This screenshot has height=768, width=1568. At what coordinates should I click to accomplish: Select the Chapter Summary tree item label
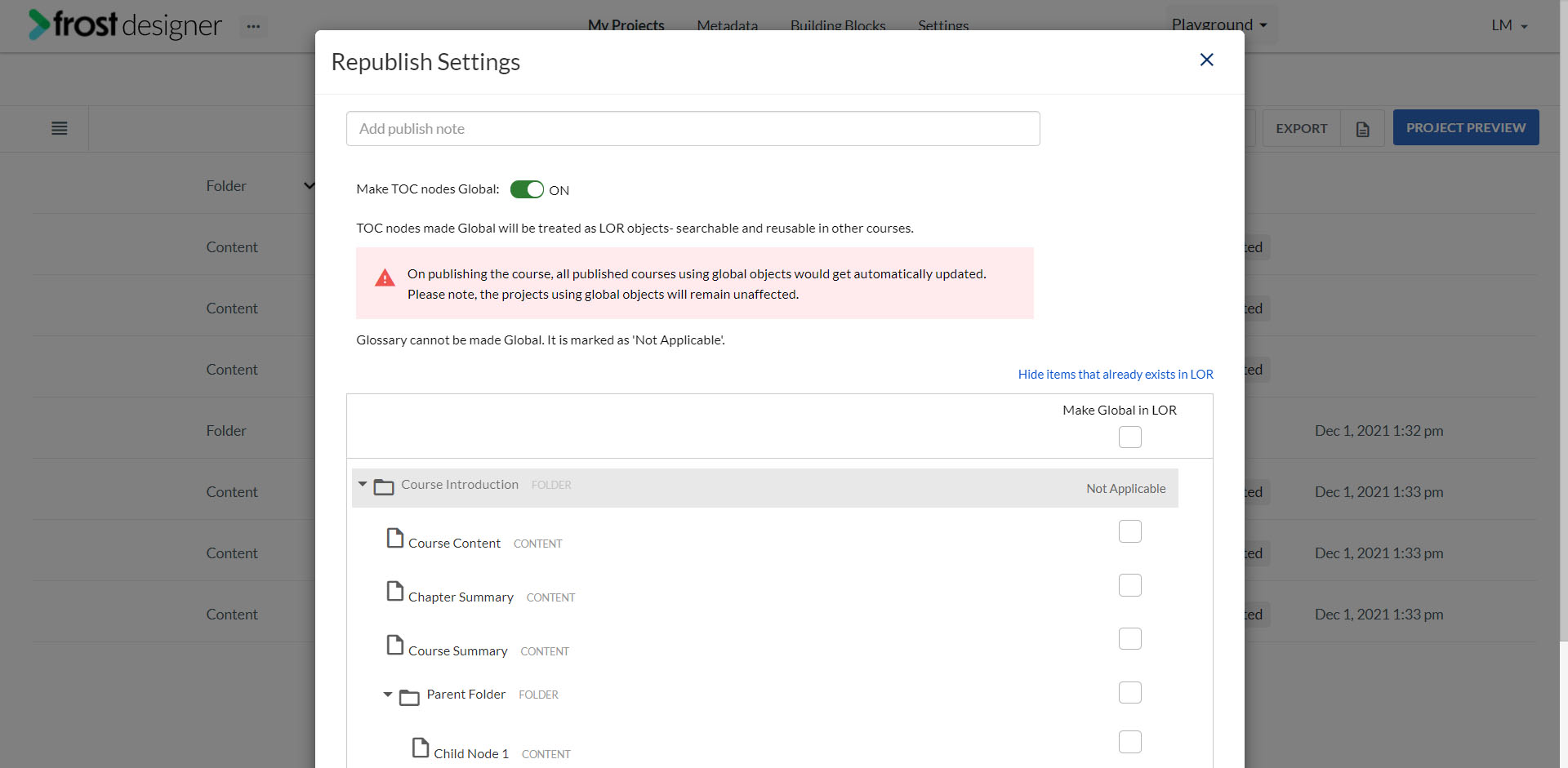tap(461, 597)
